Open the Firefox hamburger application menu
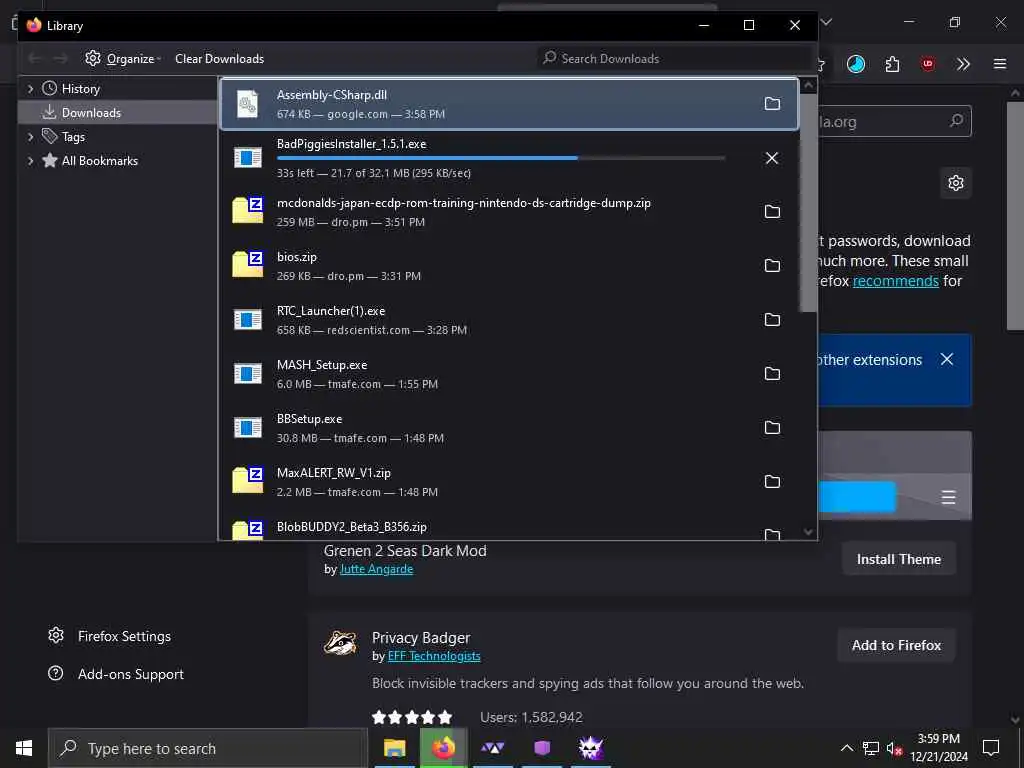The image size is (1024, 768). tap(1000, 64)
